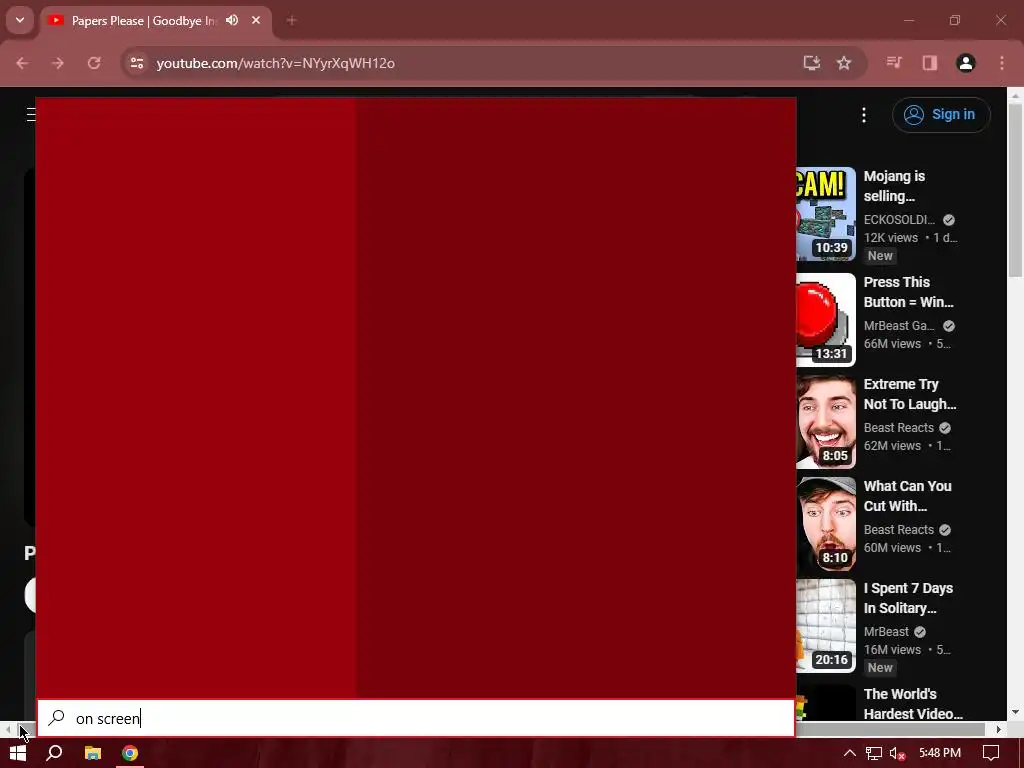Open Press This Button video thumbnail
Screen dimensions: 1024x768
[825, 319]
